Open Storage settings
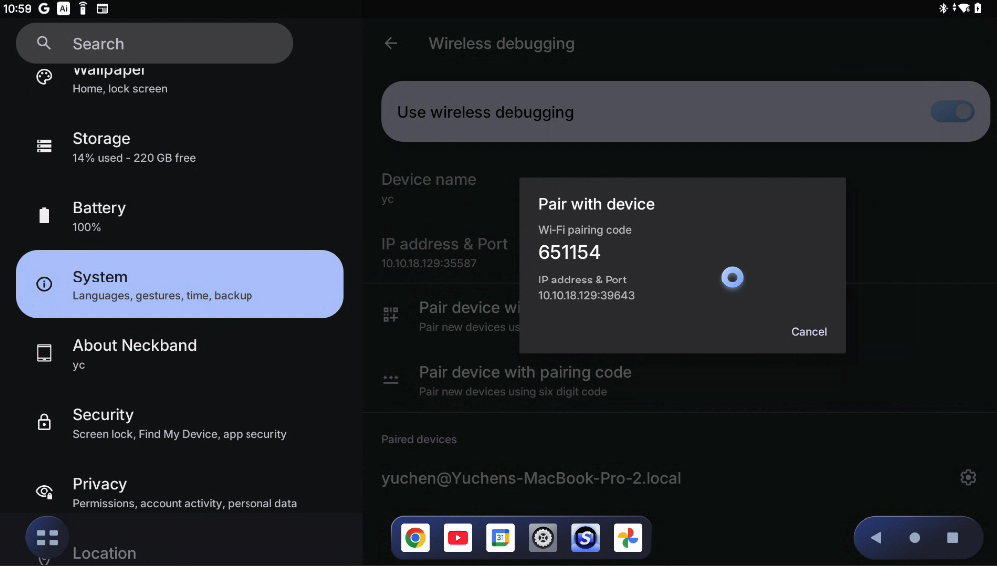Viewport: 997px width, 566px height. click(180, 147)
